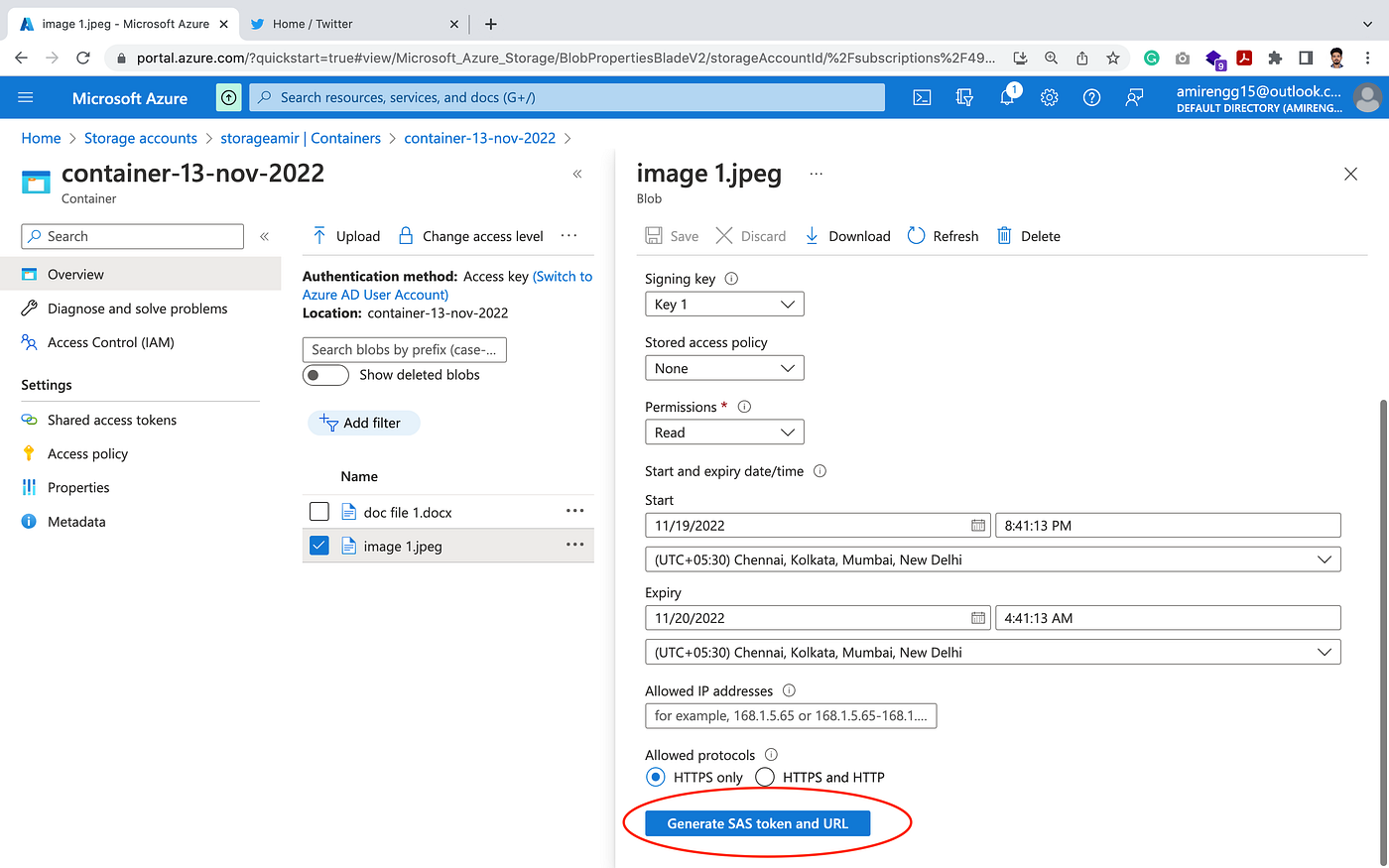The image size is (1389, 868).
Task: Select HTTPS and HTTP radio button
Action: pyautogui.click(x=764, y=777)
